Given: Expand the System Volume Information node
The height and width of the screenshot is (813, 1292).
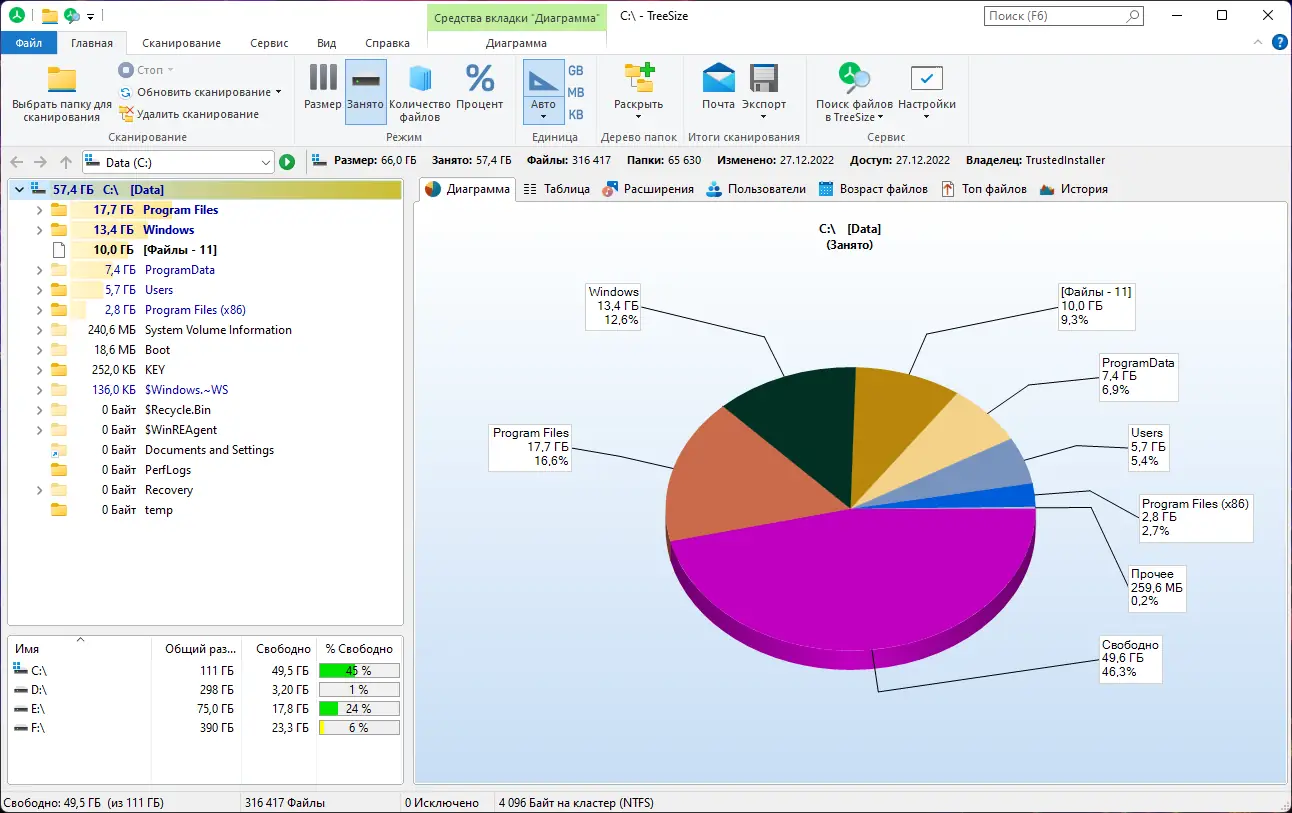Looking at the screenshot, I should tap(39, 330).
